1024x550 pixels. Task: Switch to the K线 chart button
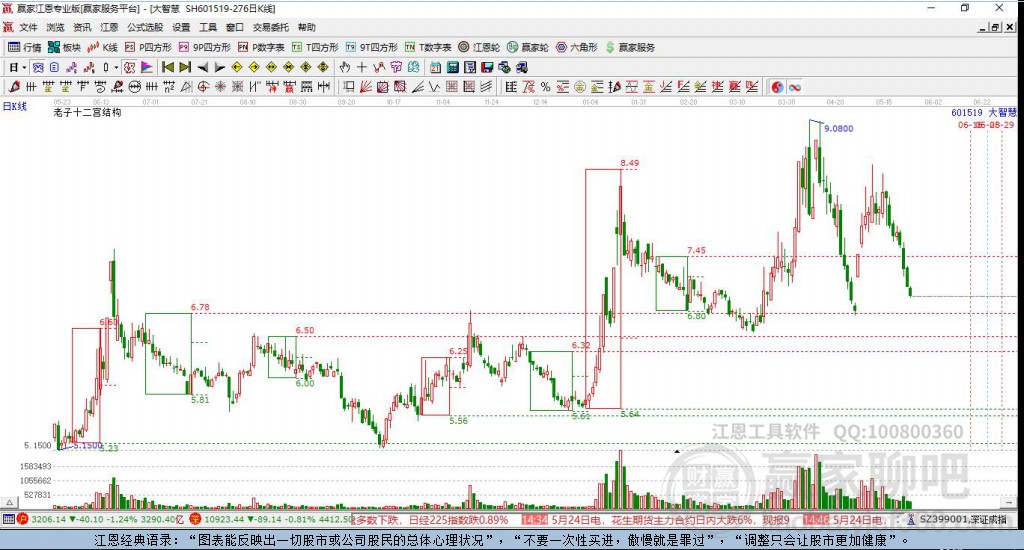pyautogui.click(x=103, y=47)
